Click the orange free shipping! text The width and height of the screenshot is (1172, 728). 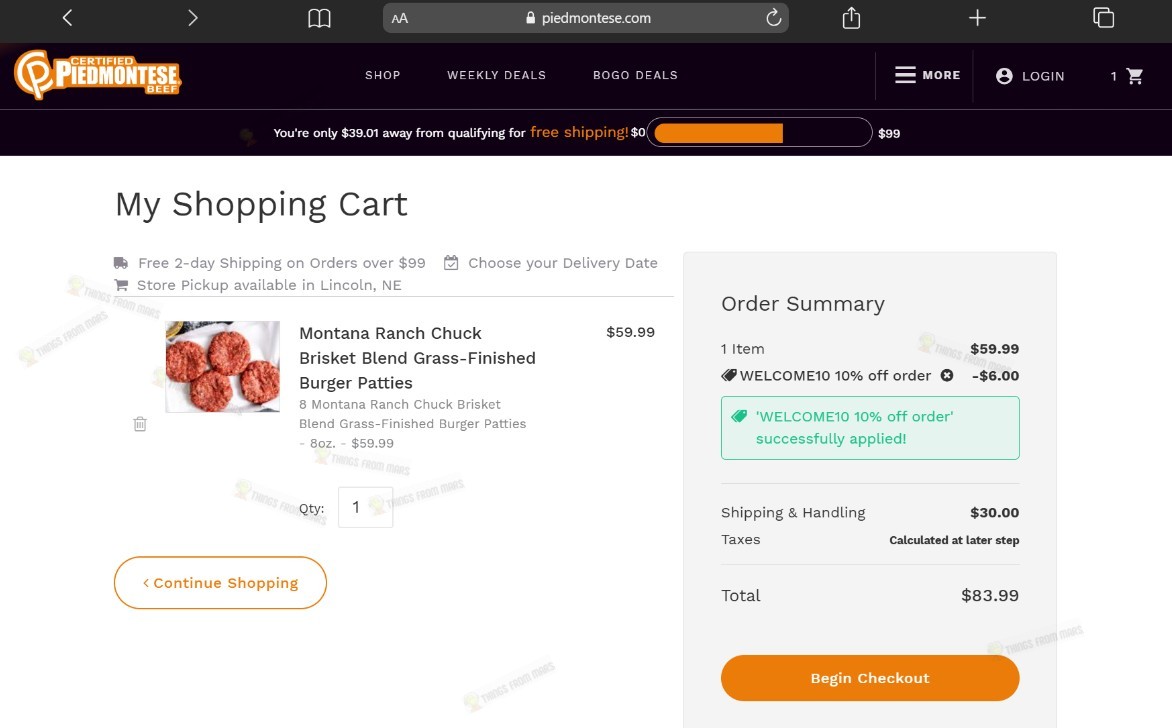[x=579, y=132]
